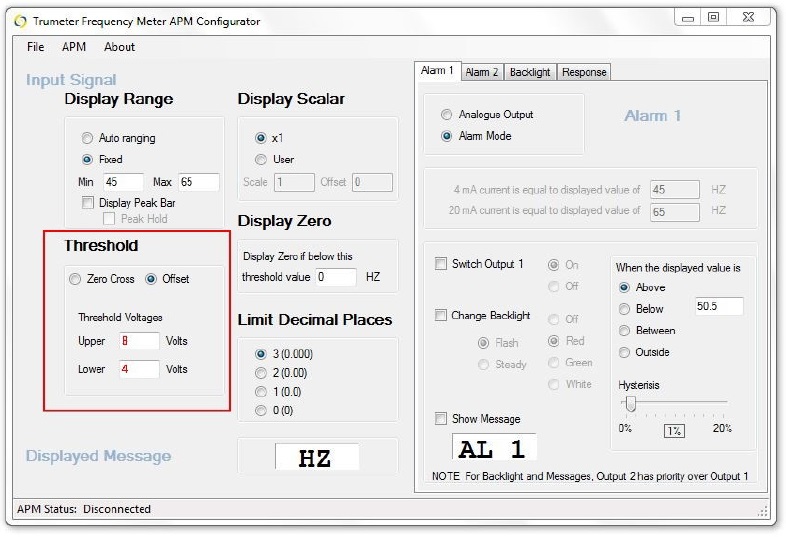
Task: Maximize the Configurator window
Action: pos(713,18)
